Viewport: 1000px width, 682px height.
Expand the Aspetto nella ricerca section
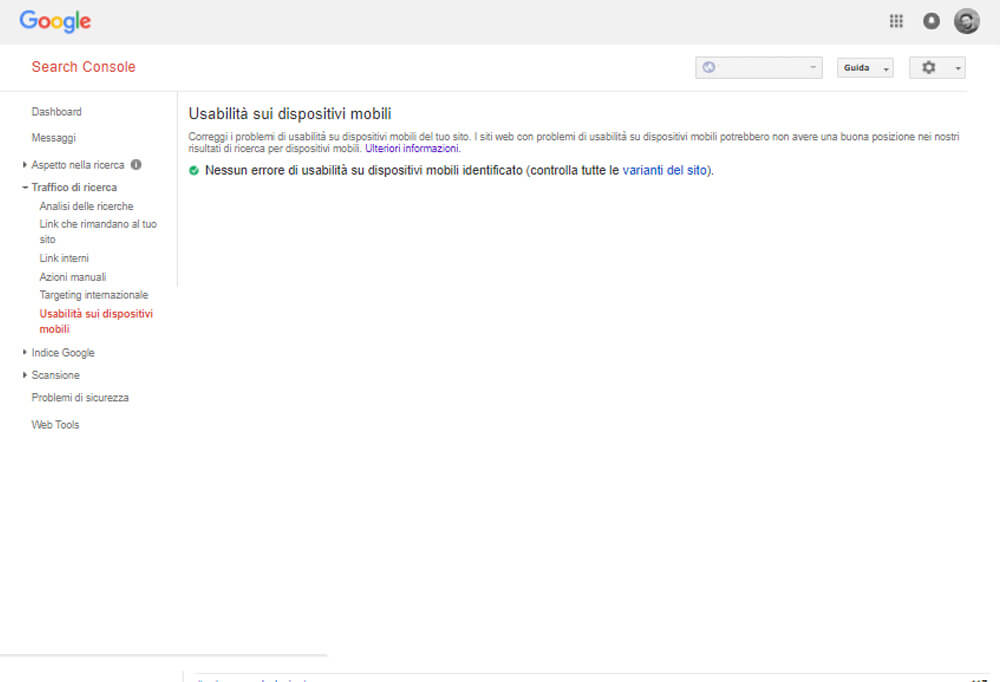coord(24,165)
